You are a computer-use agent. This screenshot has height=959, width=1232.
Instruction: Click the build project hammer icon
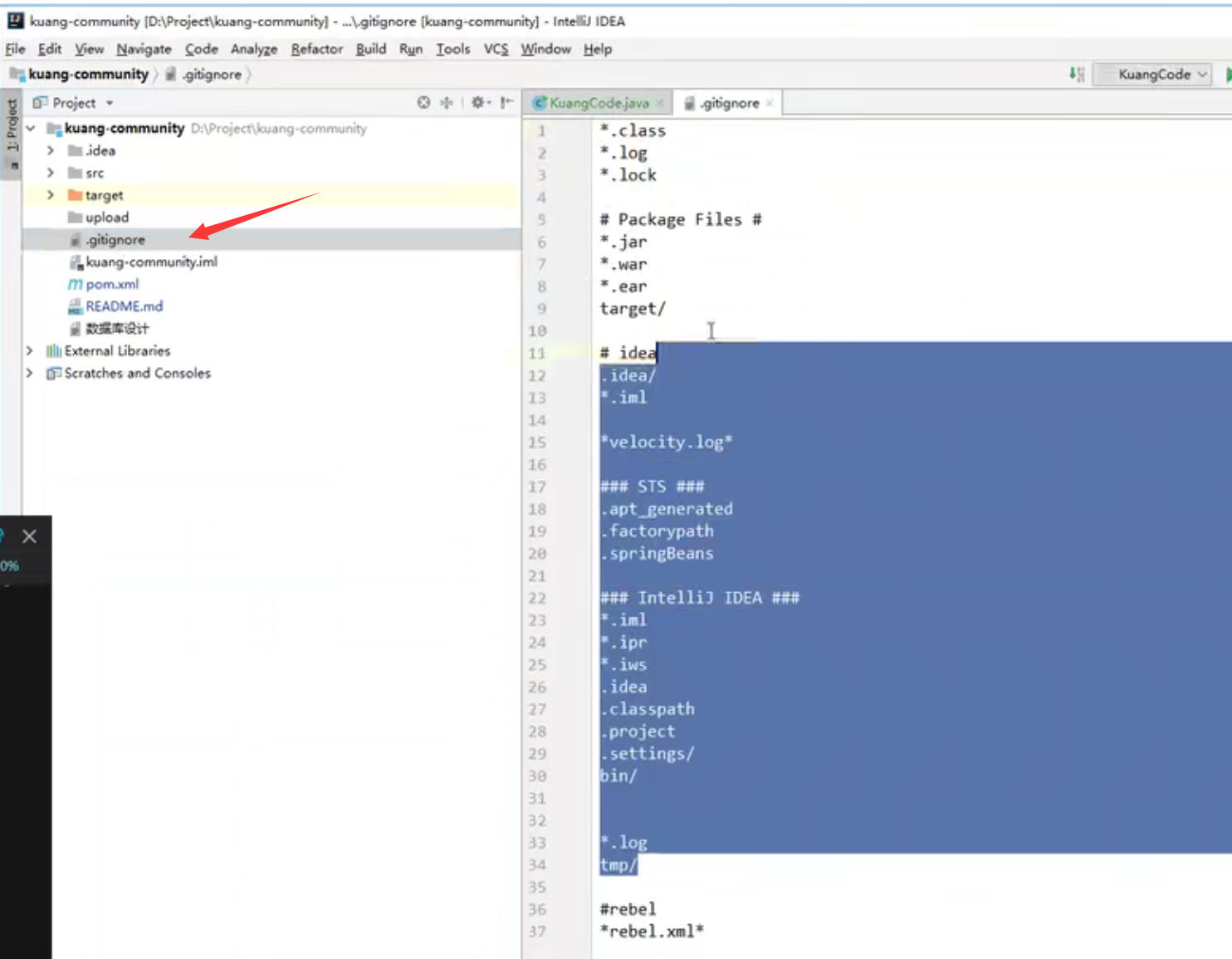coord(1077,74)
